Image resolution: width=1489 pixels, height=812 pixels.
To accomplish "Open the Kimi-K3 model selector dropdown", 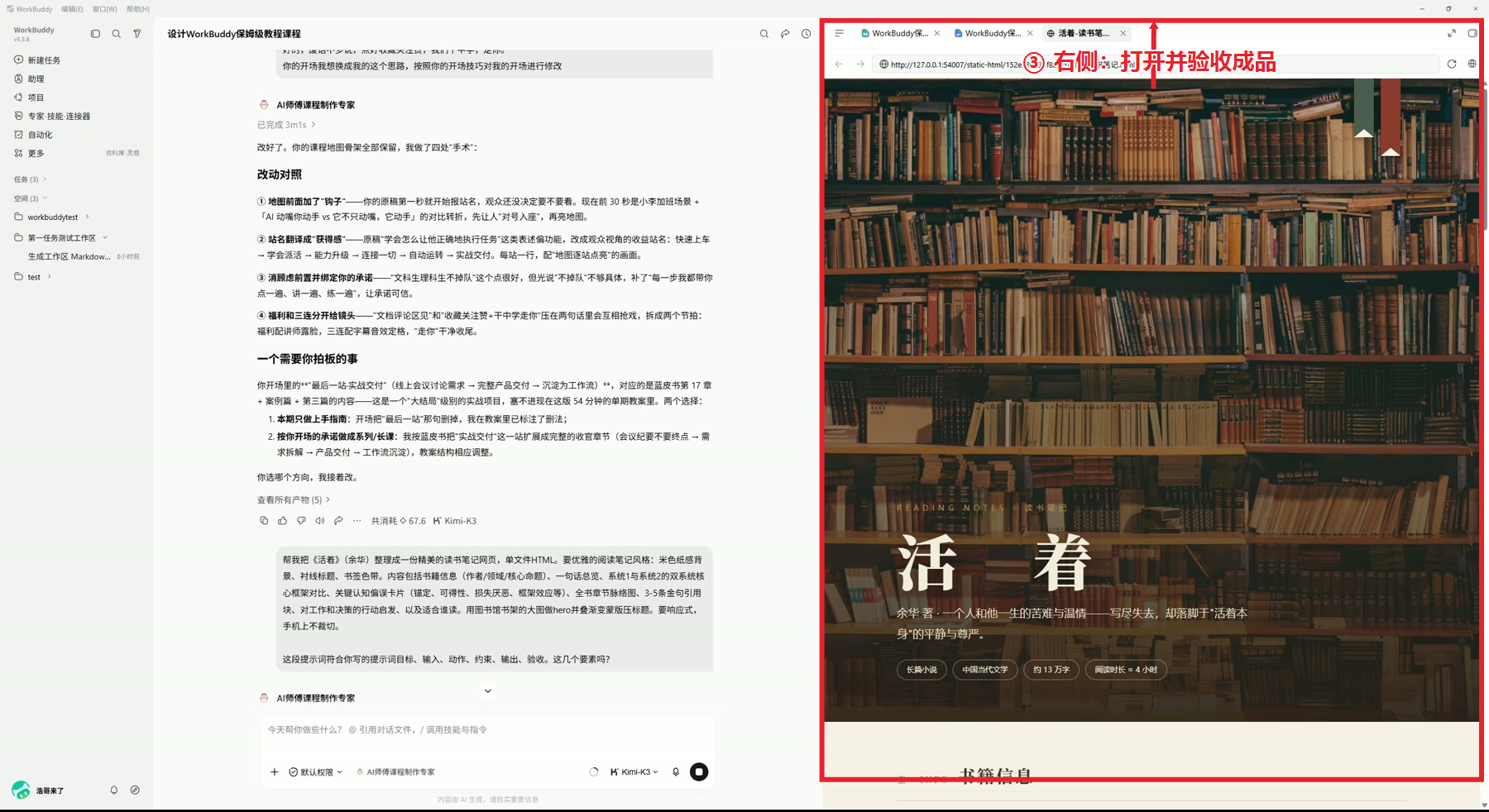I will (x=634, y=772).
